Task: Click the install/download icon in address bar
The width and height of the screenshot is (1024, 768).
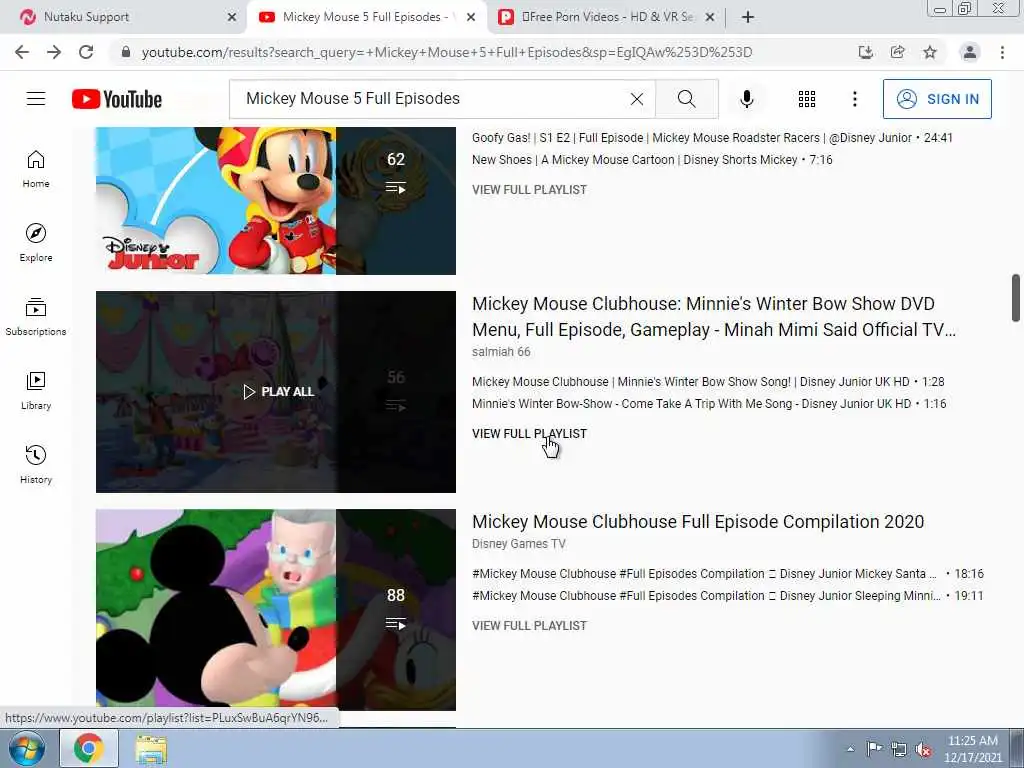Action: click(x=866, y=52)
